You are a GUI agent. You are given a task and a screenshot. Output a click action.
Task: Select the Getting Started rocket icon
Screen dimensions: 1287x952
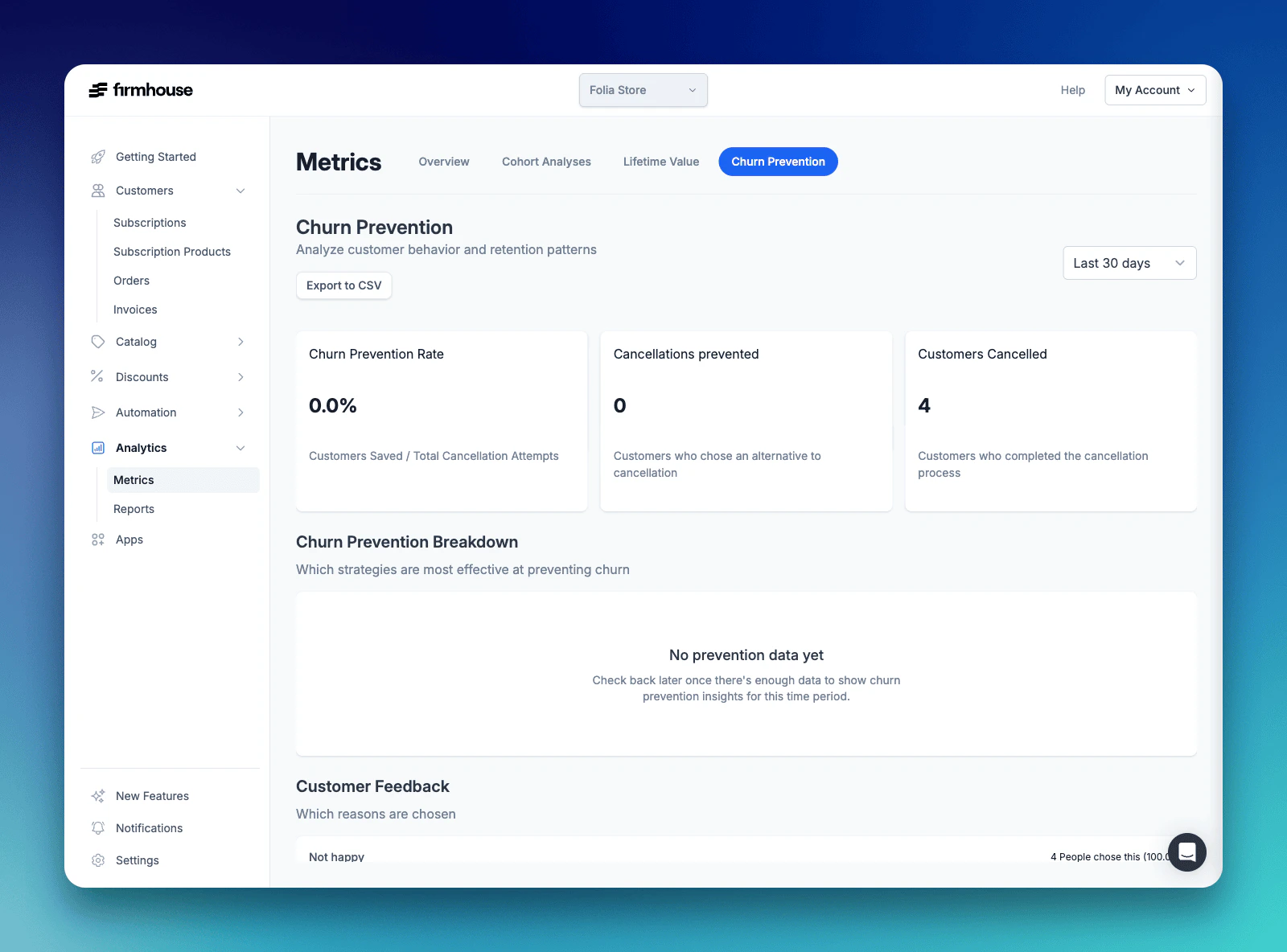tap(97, 157)
